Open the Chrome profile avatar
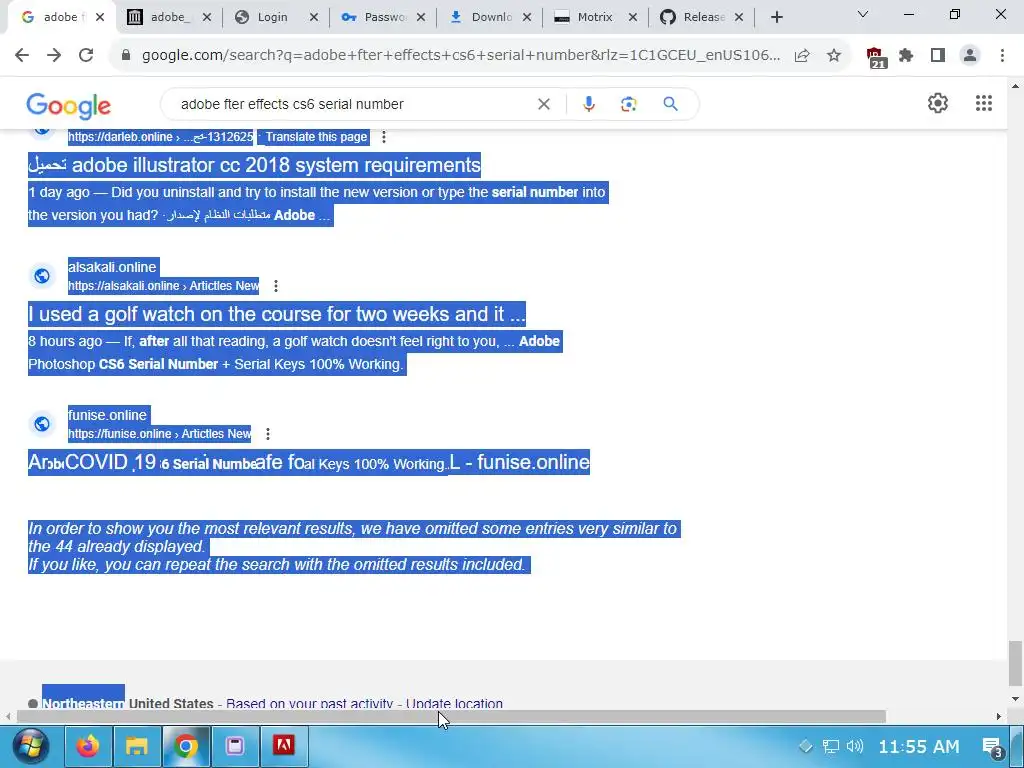The width and height of the screenshot is (1024, 768). [x=970, y=56]
